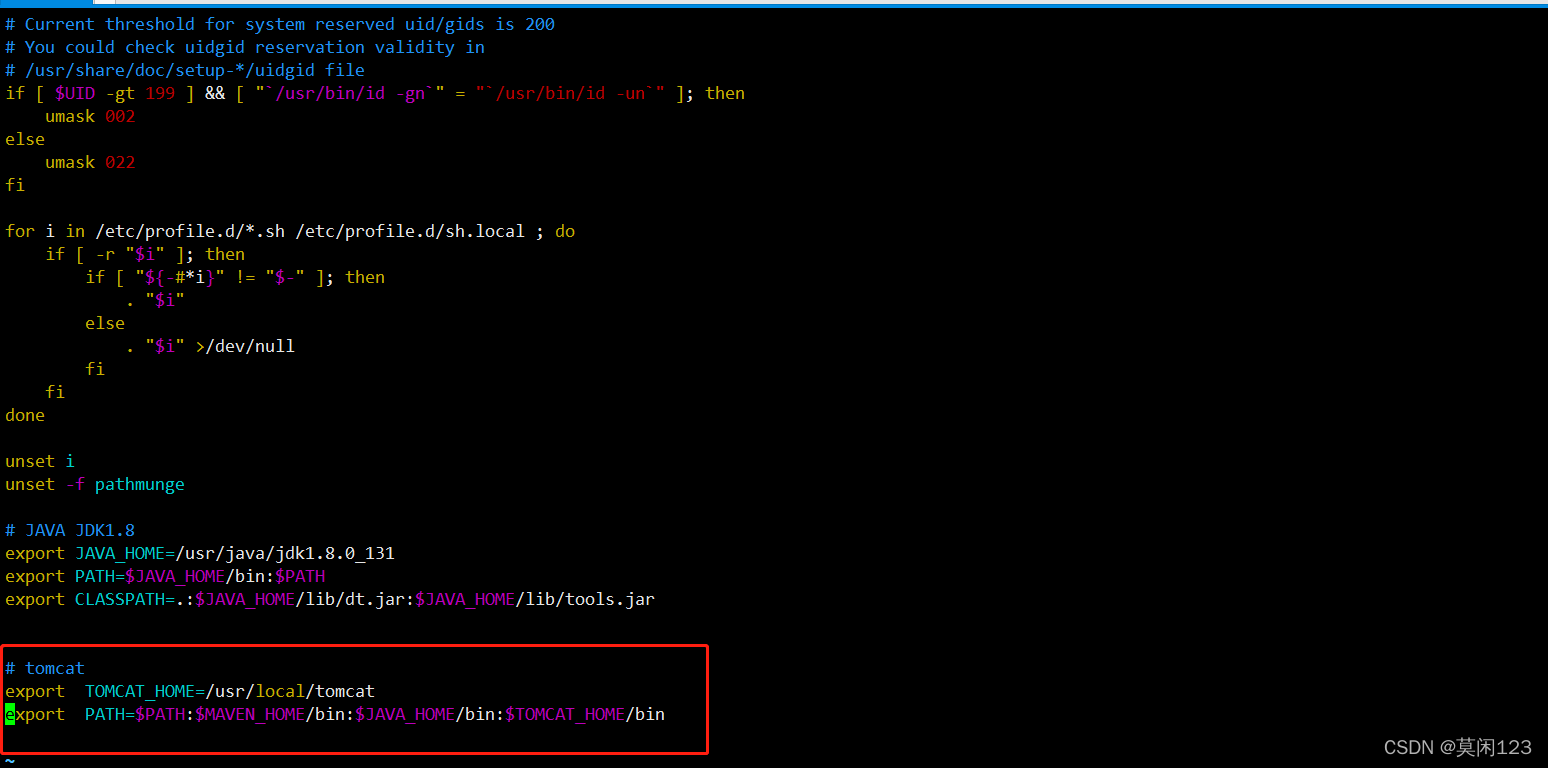
Task: Click the "$-" string in the comparison
Action: tap(285, 277)
